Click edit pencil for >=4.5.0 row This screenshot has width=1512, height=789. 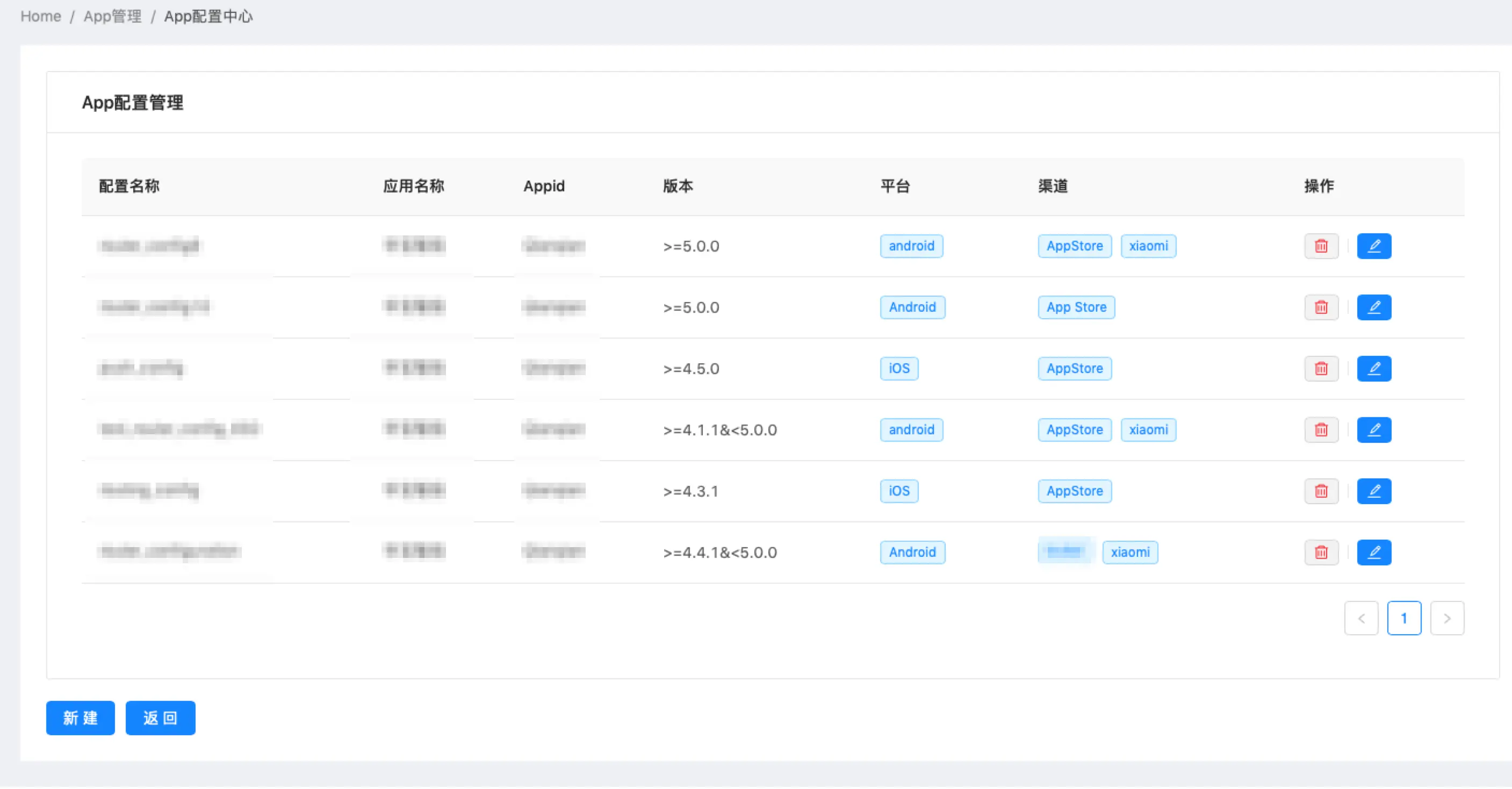pyautogui.click(x=1373, y=369)
